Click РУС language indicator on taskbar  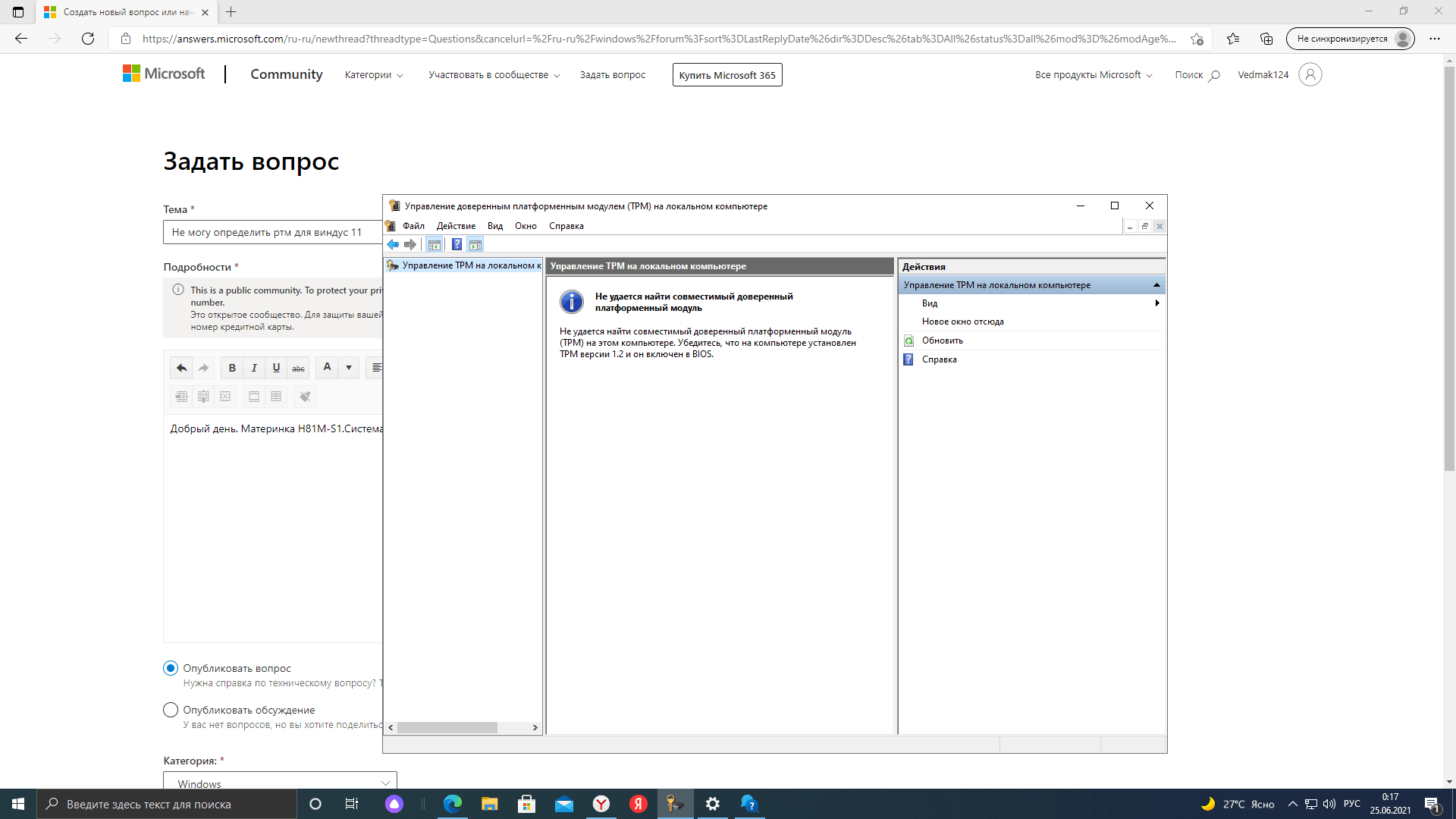point(1352,804)
